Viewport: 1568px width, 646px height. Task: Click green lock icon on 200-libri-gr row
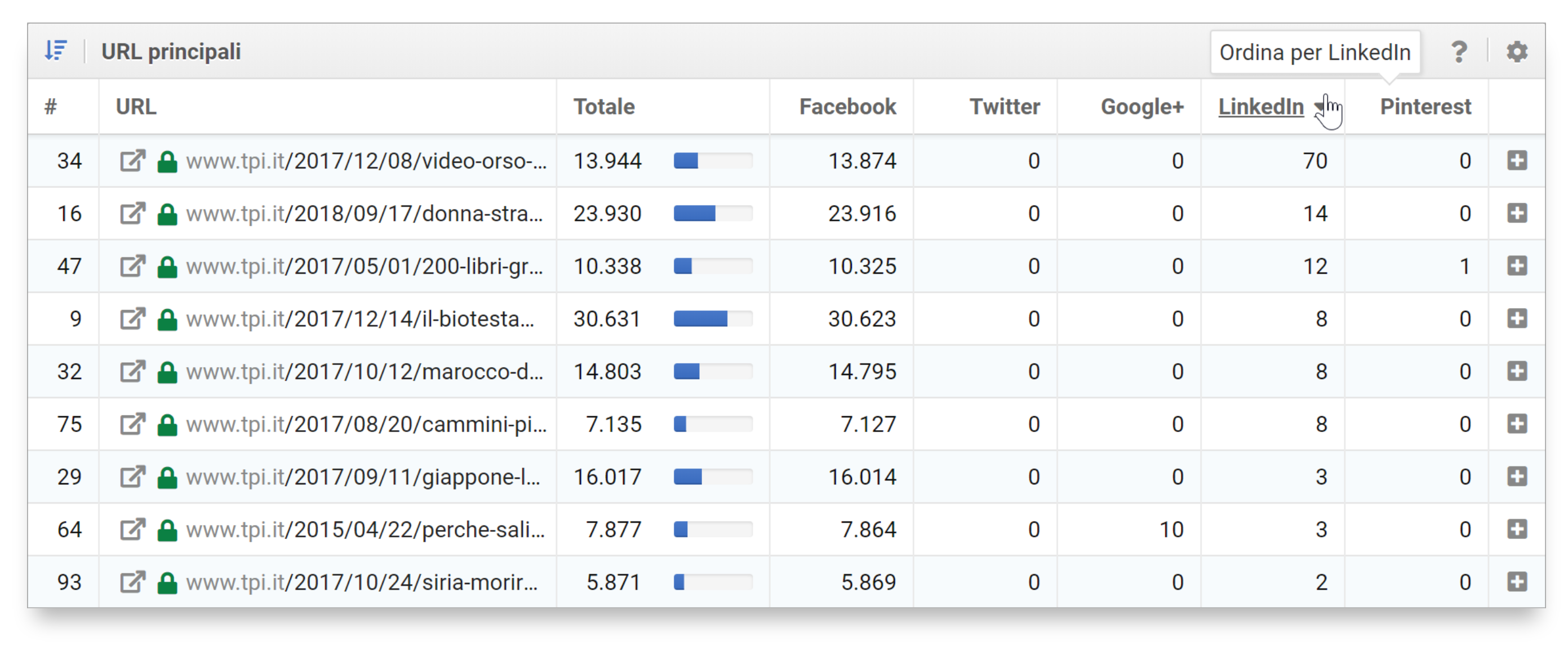167,267
